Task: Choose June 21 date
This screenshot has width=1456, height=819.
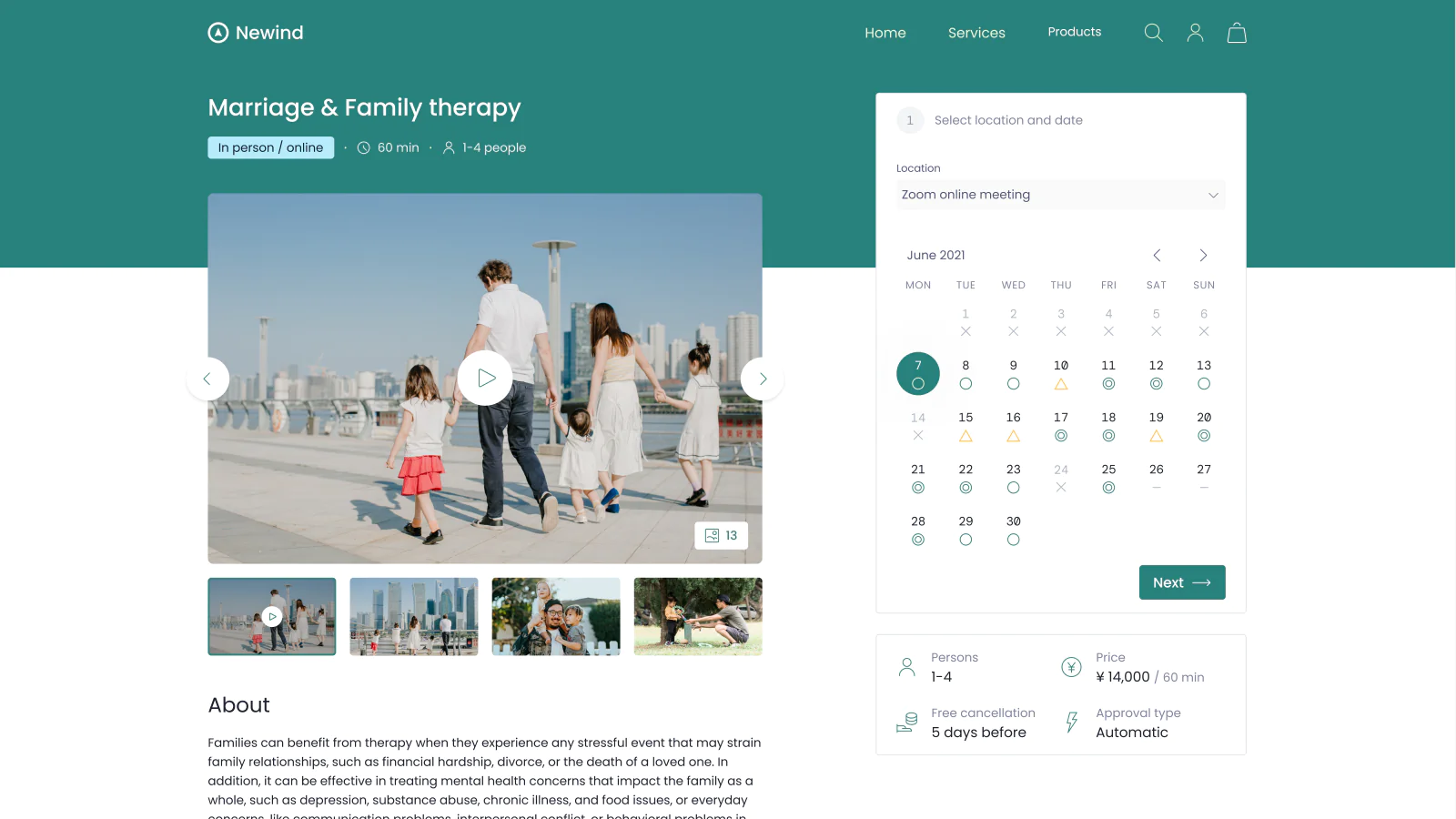Action: (918, 478)
